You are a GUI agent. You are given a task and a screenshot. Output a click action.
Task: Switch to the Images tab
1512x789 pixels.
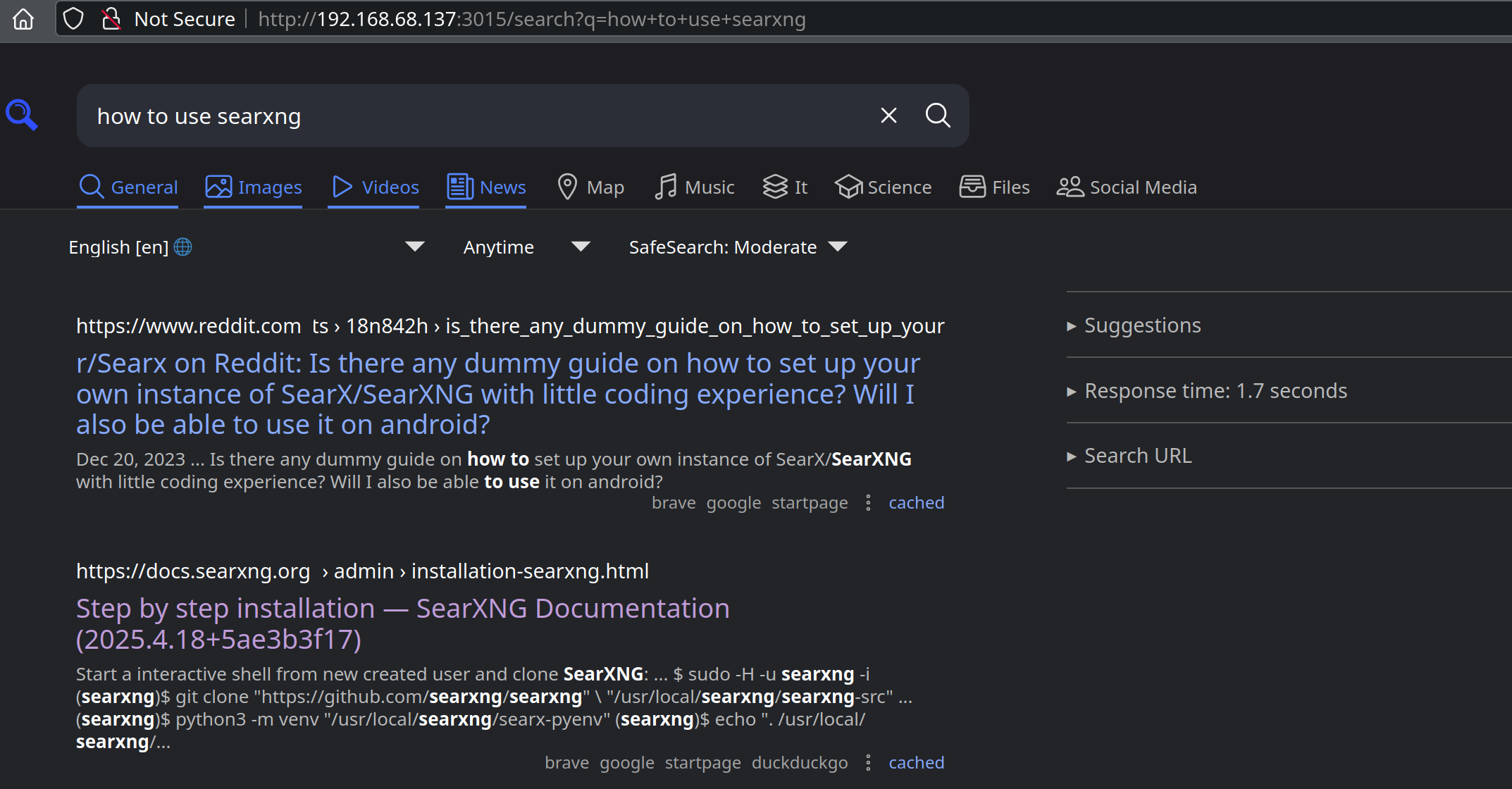tap(253, 187)
